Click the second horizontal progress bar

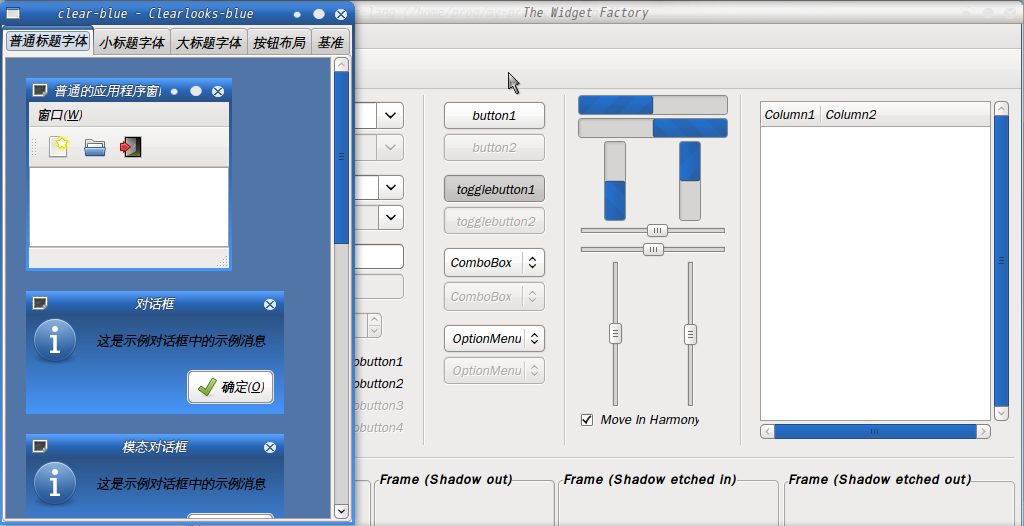(x=653, y=128)
